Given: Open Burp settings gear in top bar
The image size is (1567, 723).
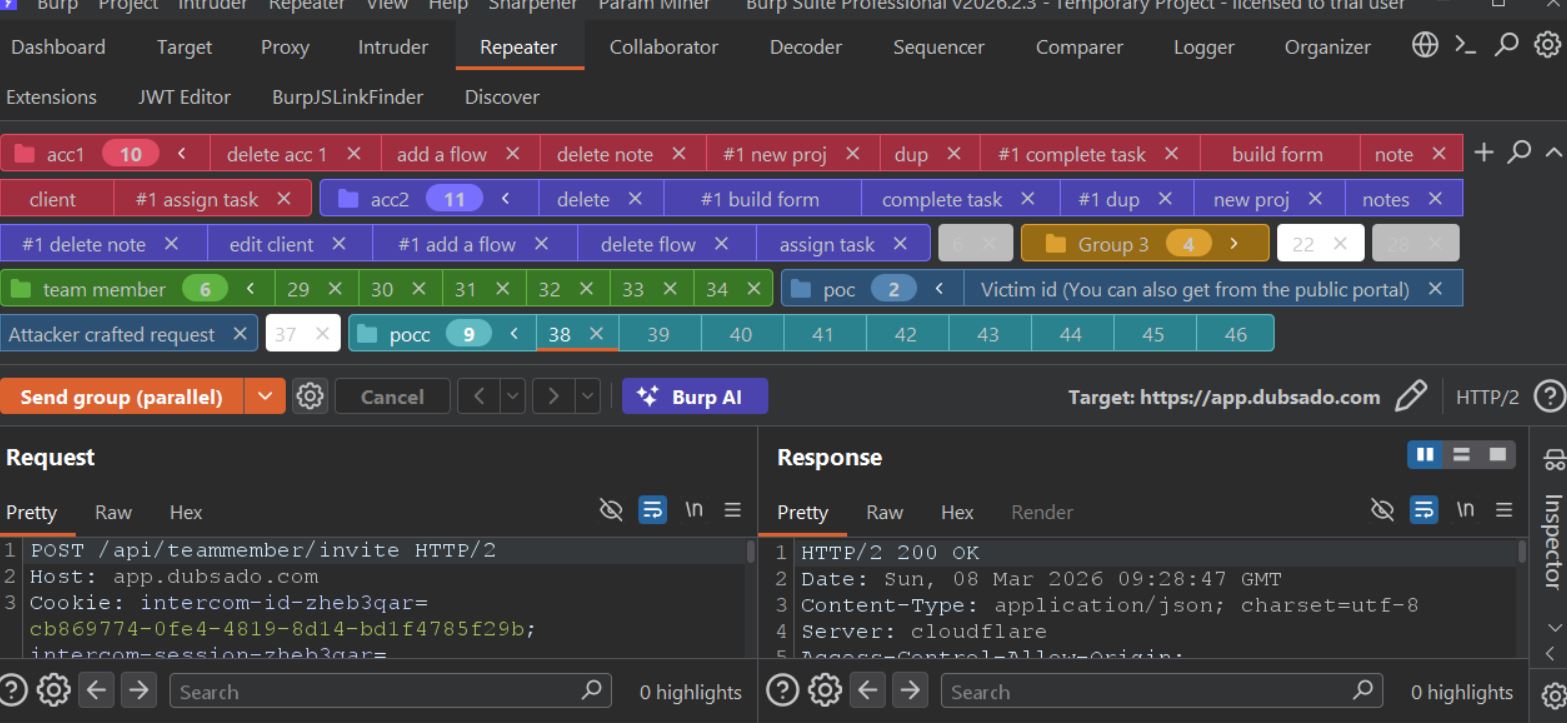Looking at the screenshot, I should [x=1547, y=46].
